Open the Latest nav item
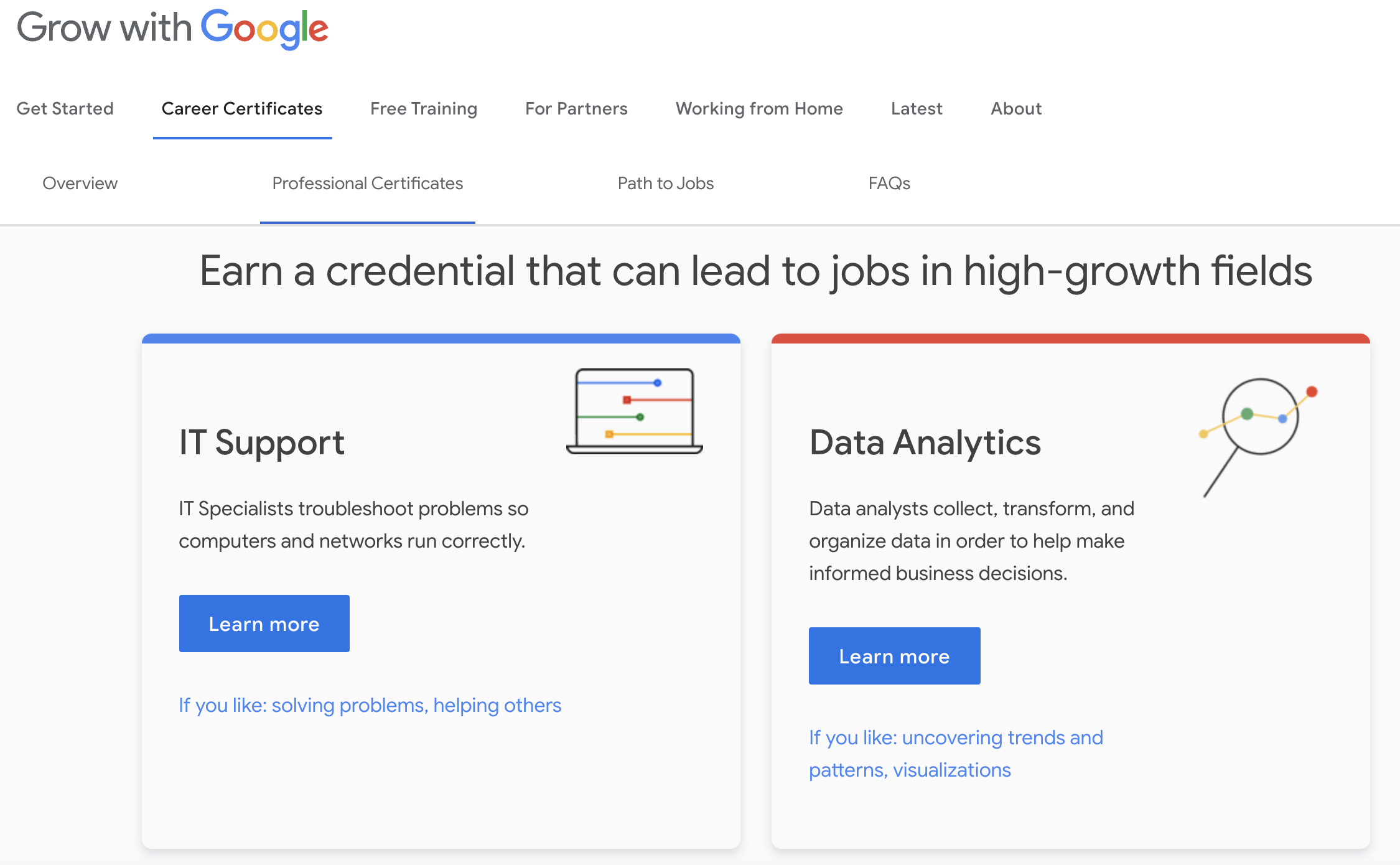 pos(917,108)
